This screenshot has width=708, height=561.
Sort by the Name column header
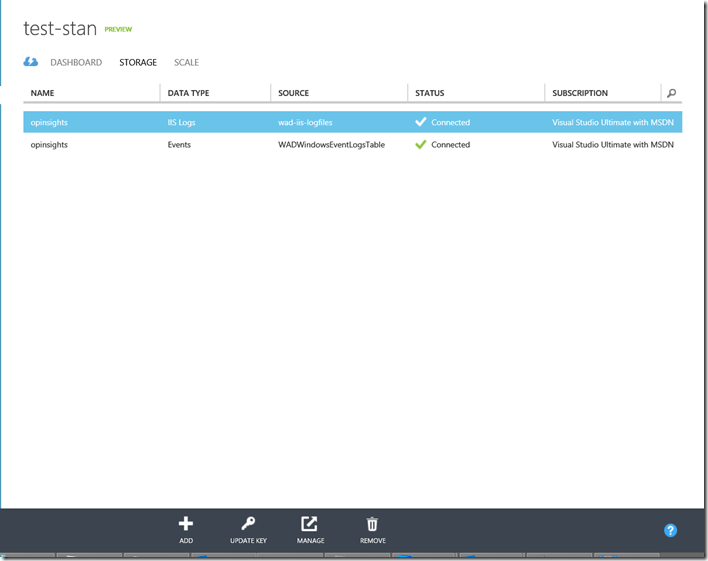43,93
